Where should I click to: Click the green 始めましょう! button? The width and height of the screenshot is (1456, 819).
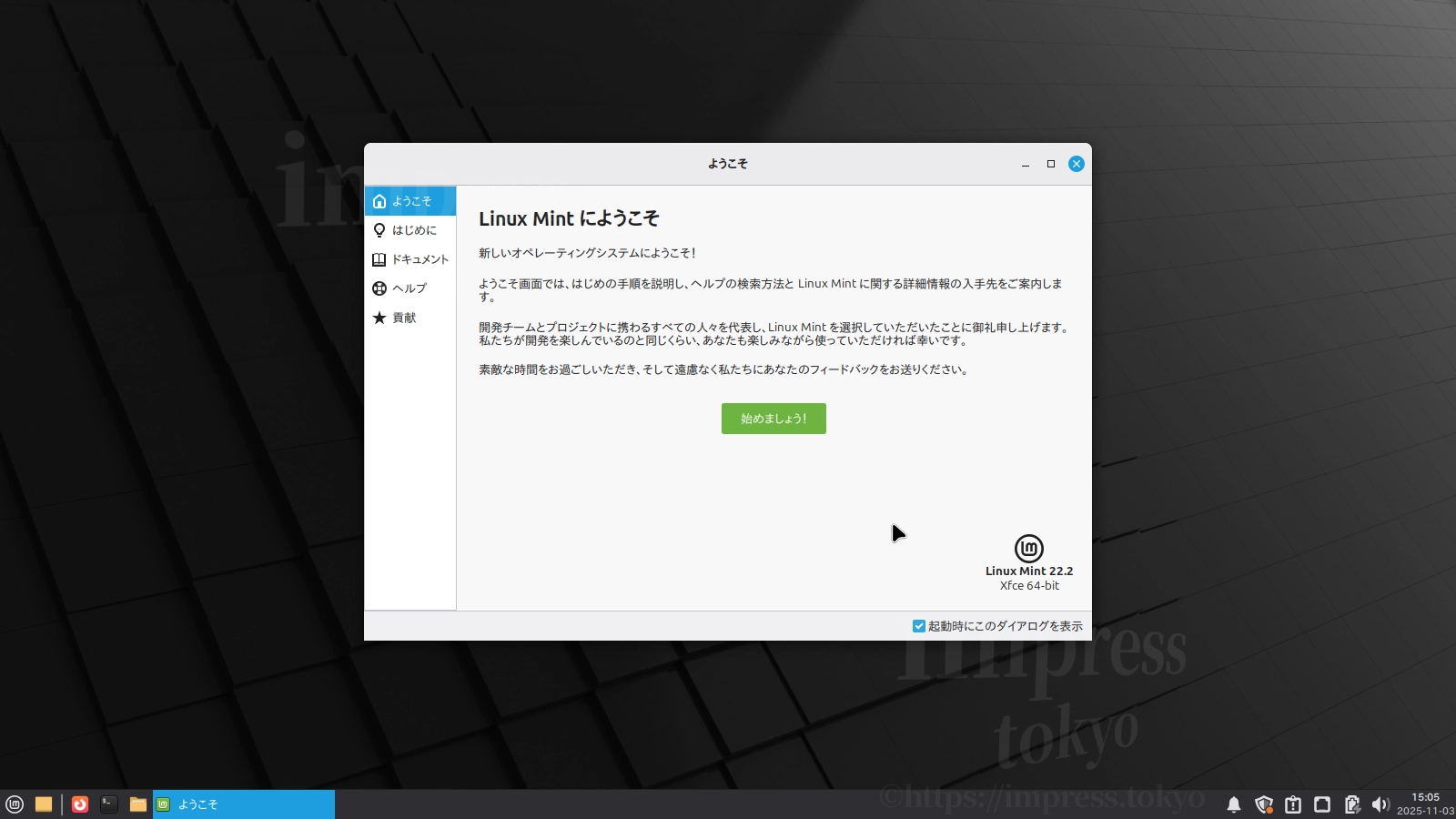point(773,419)
